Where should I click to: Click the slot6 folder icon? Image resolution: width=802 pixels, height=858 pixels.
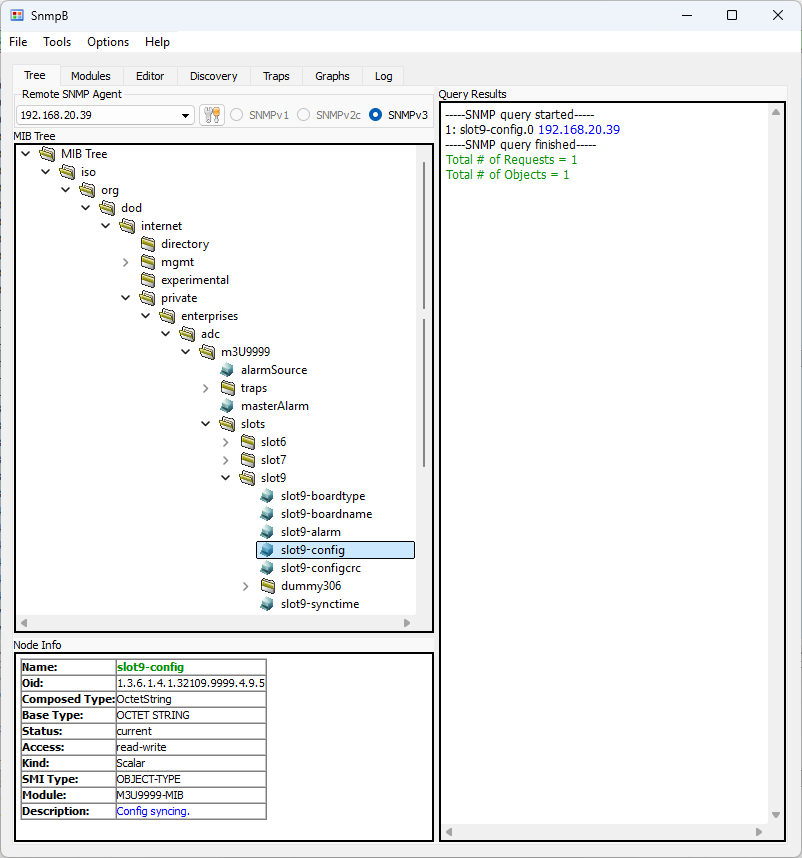[x=248, y=442]
